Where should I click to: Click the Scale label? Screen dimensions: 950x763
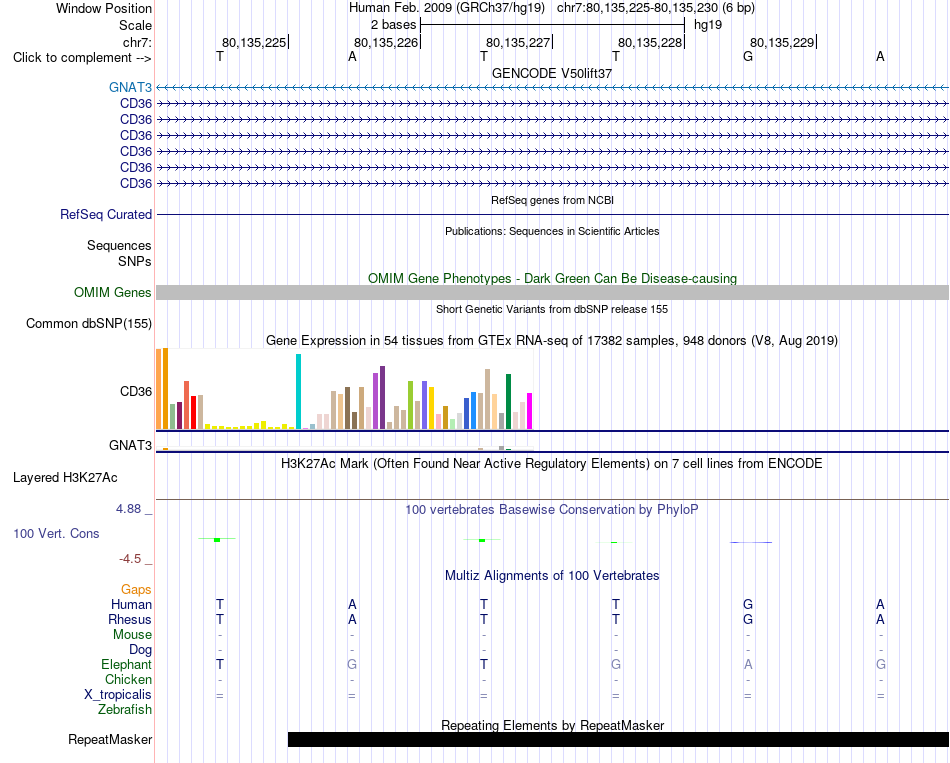(x=136, y=25)
